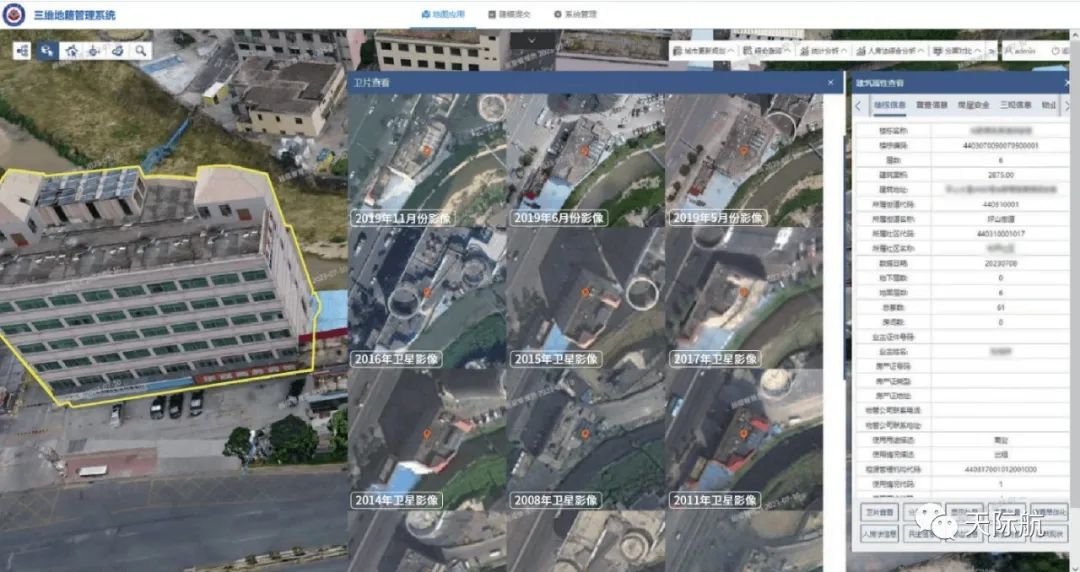Click the layer tree icon in map toolbar
The image size is (1080, 572).
tap(22, 50)
